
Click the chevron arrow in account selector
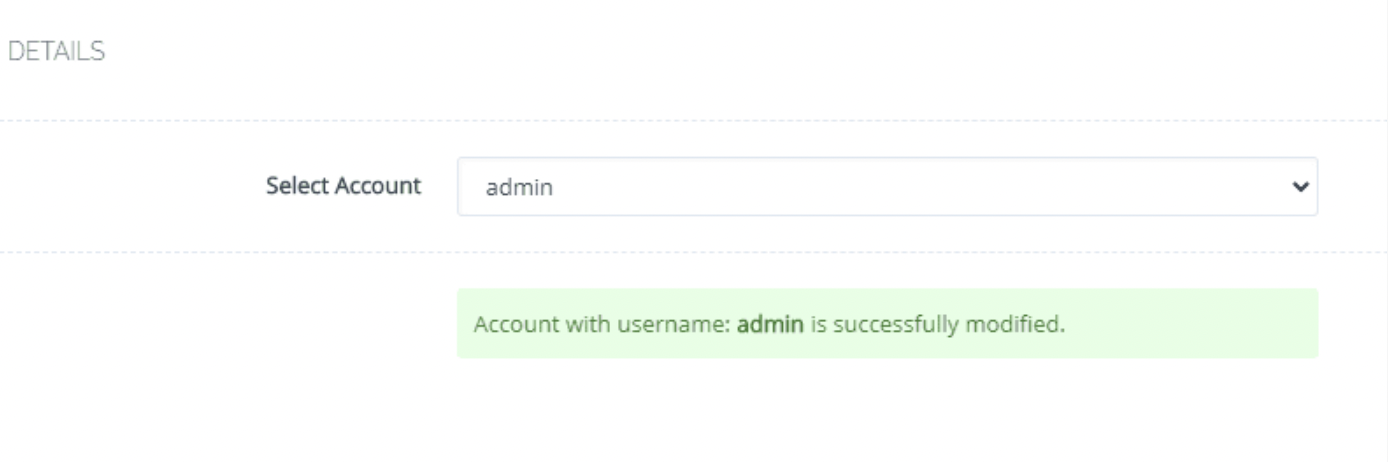coord(1299,186)
